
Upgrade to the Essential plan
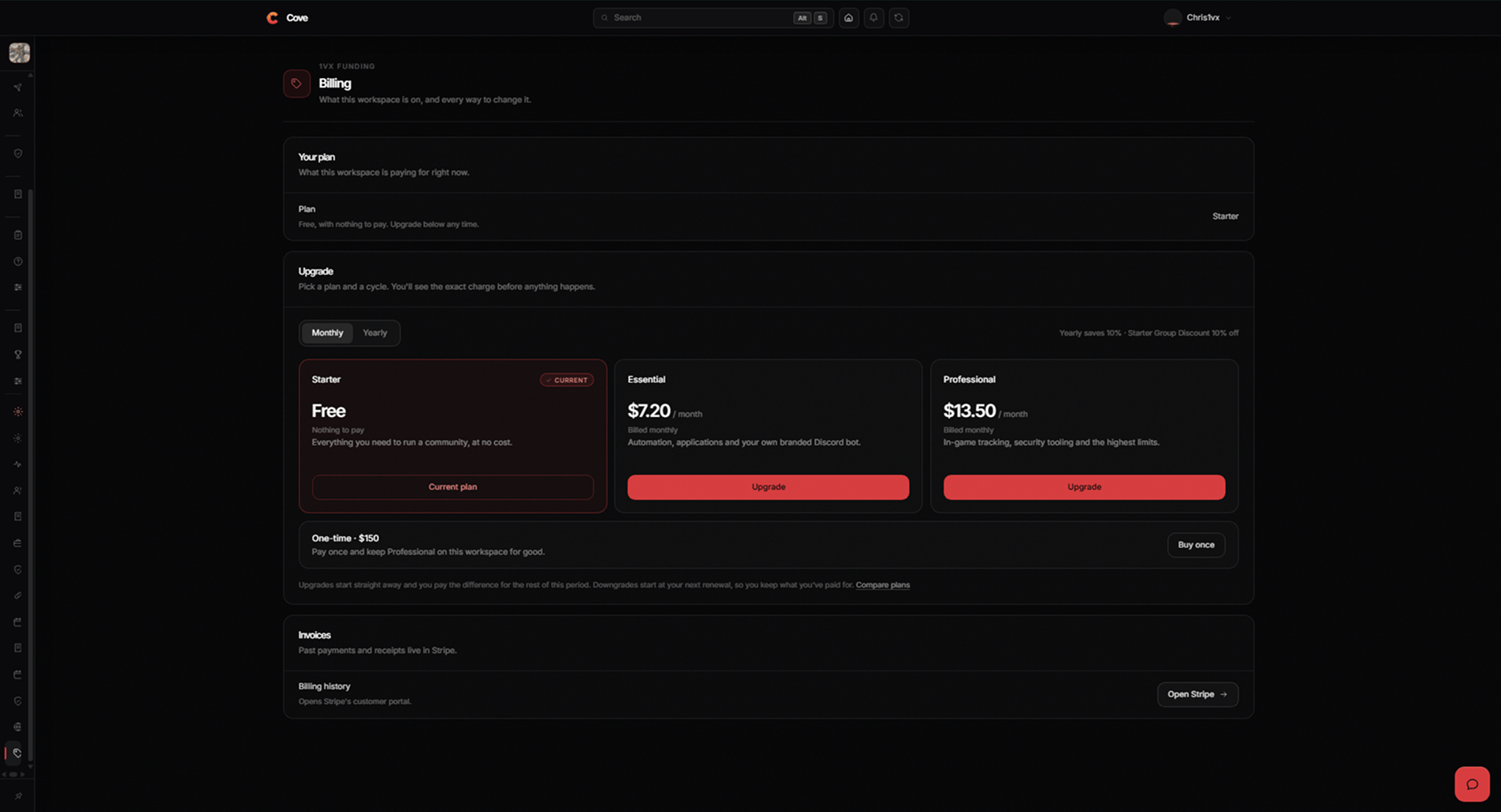coord(768,487)
